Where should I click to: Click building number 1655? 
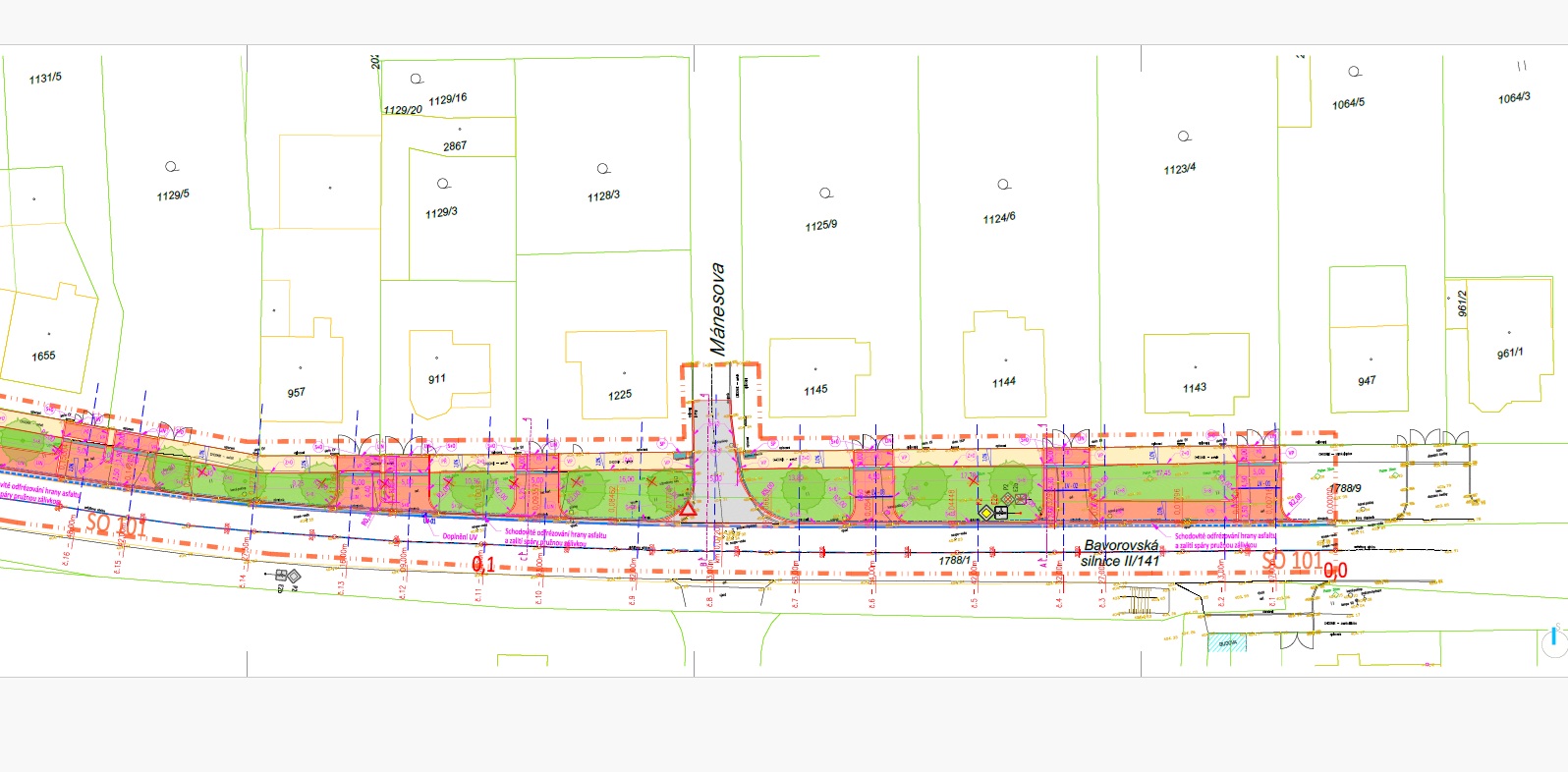click(x=43, y=356)
